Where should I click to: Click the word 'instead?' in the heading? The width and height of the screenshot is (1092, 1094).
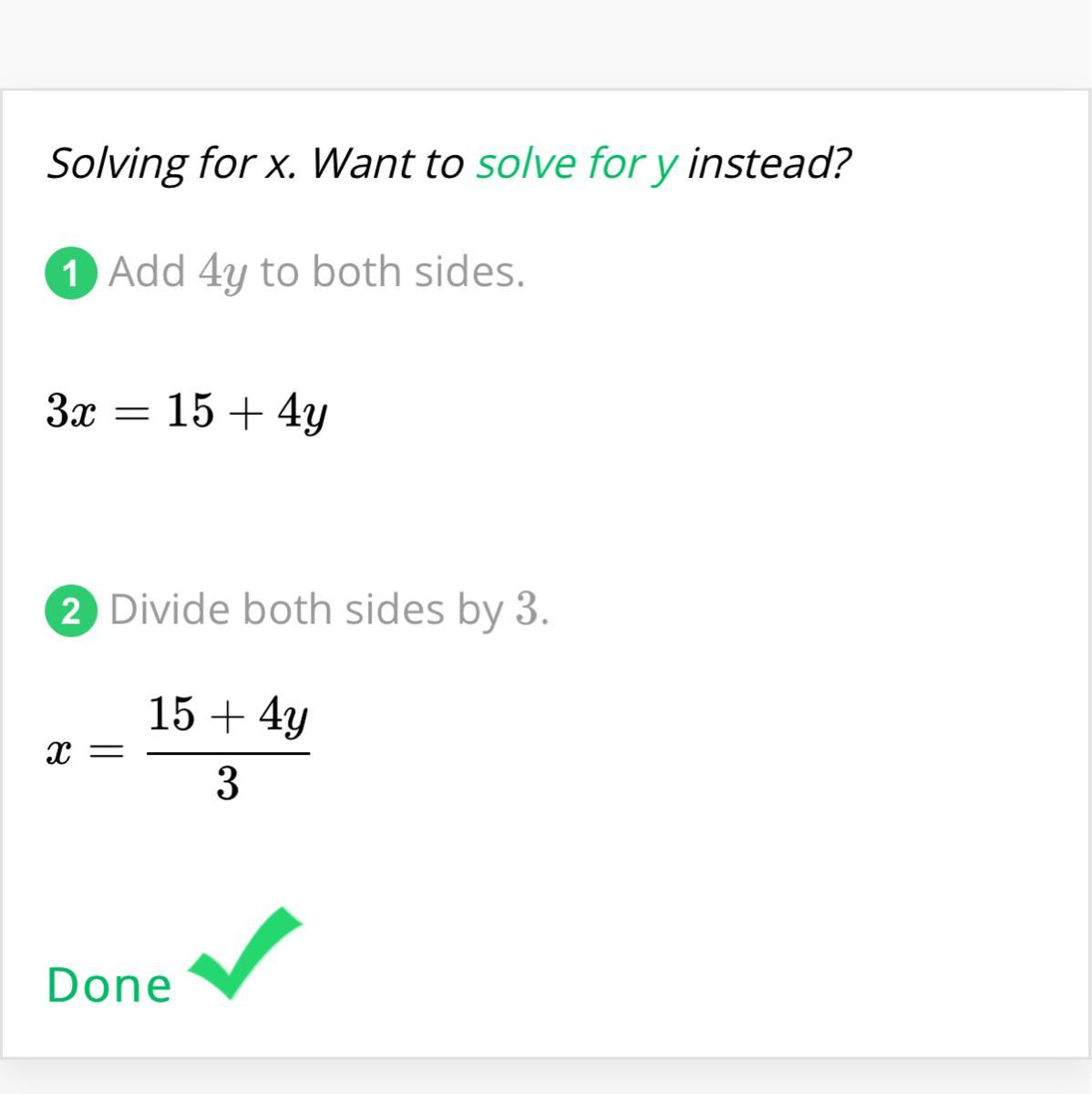coord(768,164)
